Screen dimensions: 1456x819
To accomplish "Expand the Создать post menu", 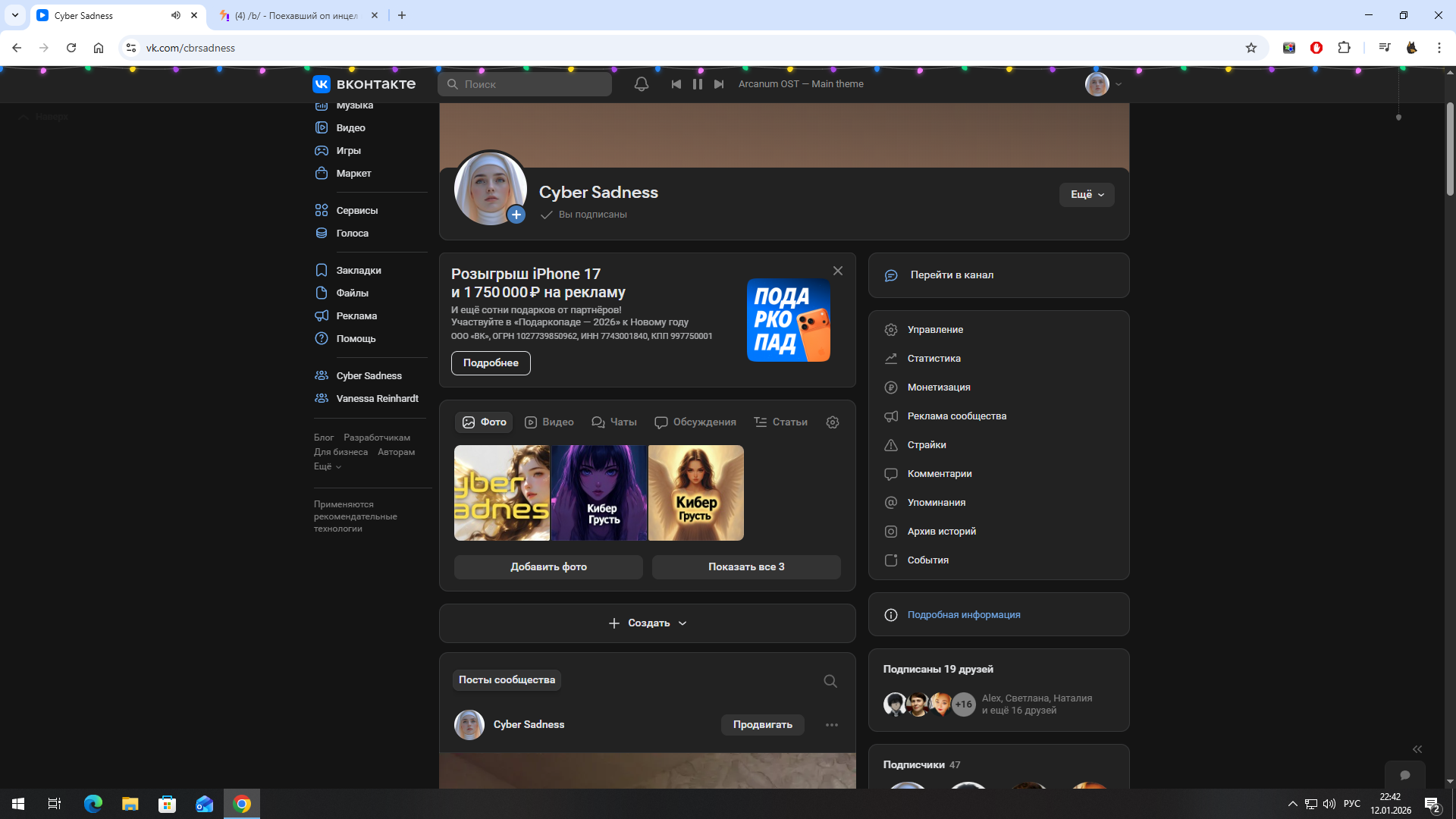I will [x=648, y=623].
